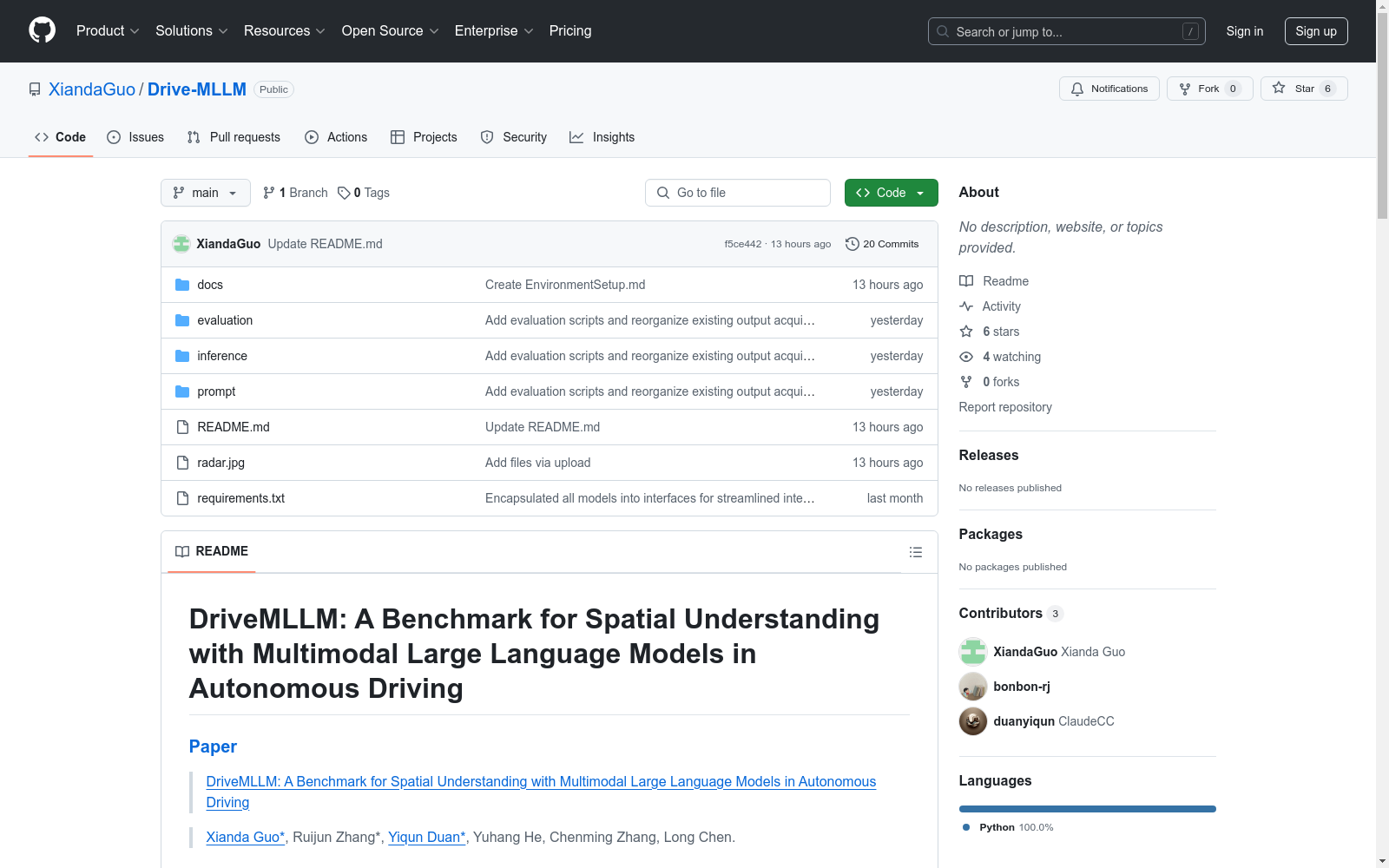Image resolution: width=1389 pixels, height=868 pixels.
Task: Switch to the Pull requests tab
Action: point(234,137)
